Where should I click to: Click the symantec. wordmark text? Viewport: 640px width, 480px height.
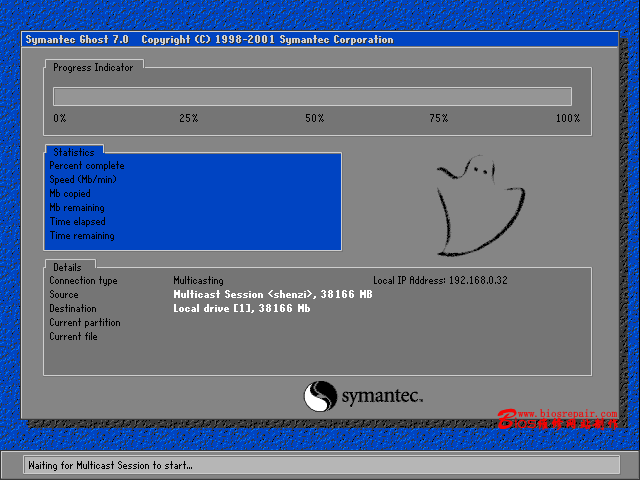pyautogui.click(x=382, y=396)
